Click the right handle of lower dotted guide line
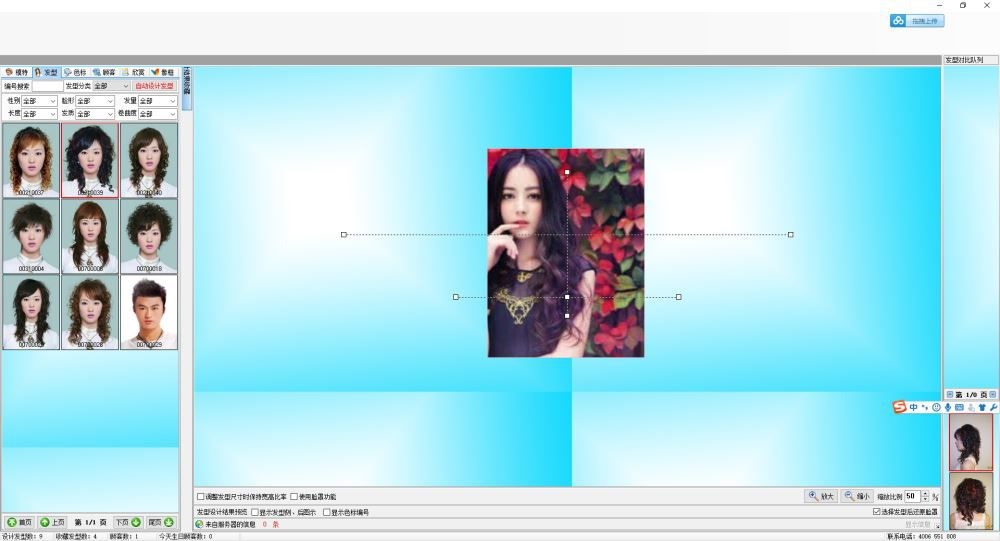The image size is (1000, 541). click(679, 297)
